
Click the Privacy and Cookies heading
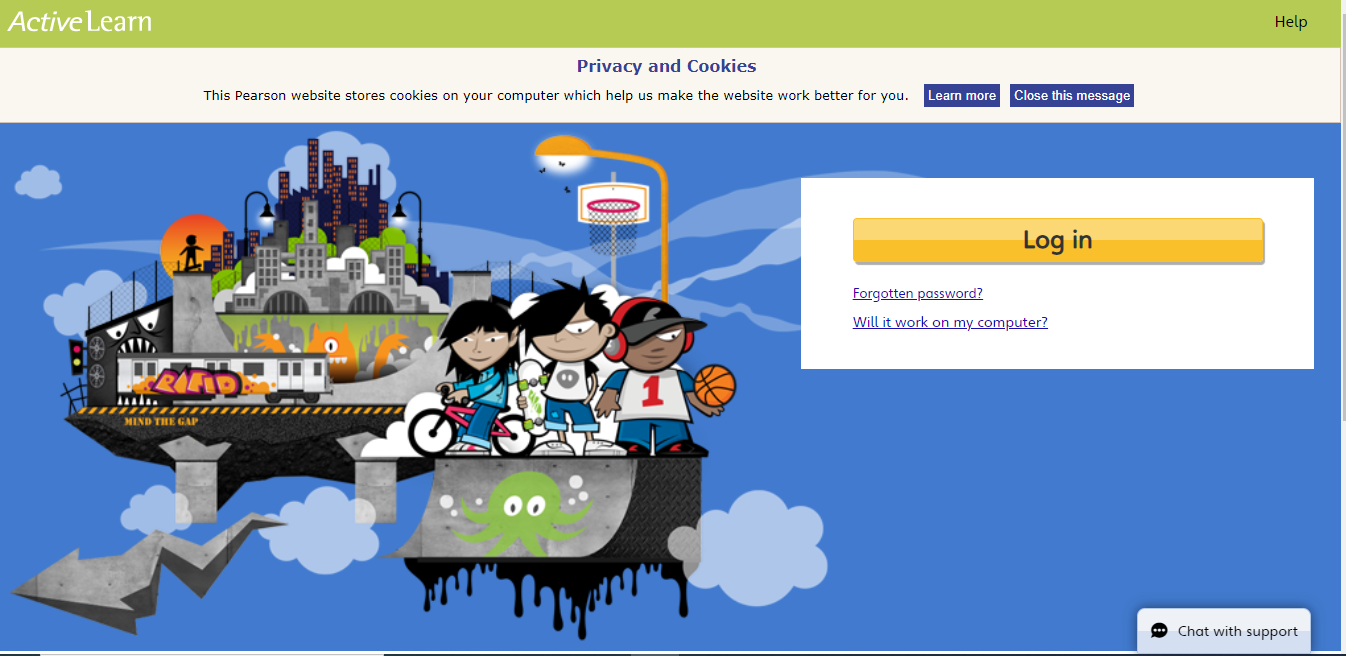tap(666, 66)
